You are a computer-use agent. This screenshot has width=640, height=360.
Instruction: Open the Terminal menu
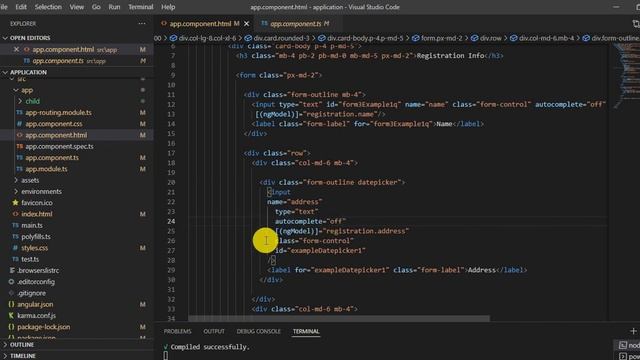click(140, 7)
